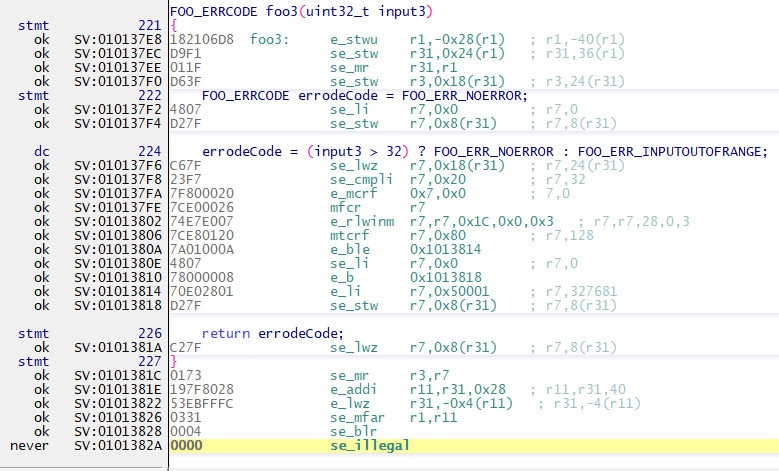Click address SV:010137FE

[118, 207]
